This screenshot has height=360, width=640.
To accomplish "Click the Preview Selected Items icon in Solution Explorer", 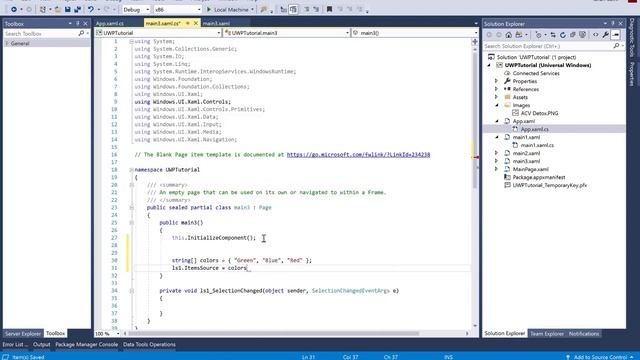I will coord(616,35).
